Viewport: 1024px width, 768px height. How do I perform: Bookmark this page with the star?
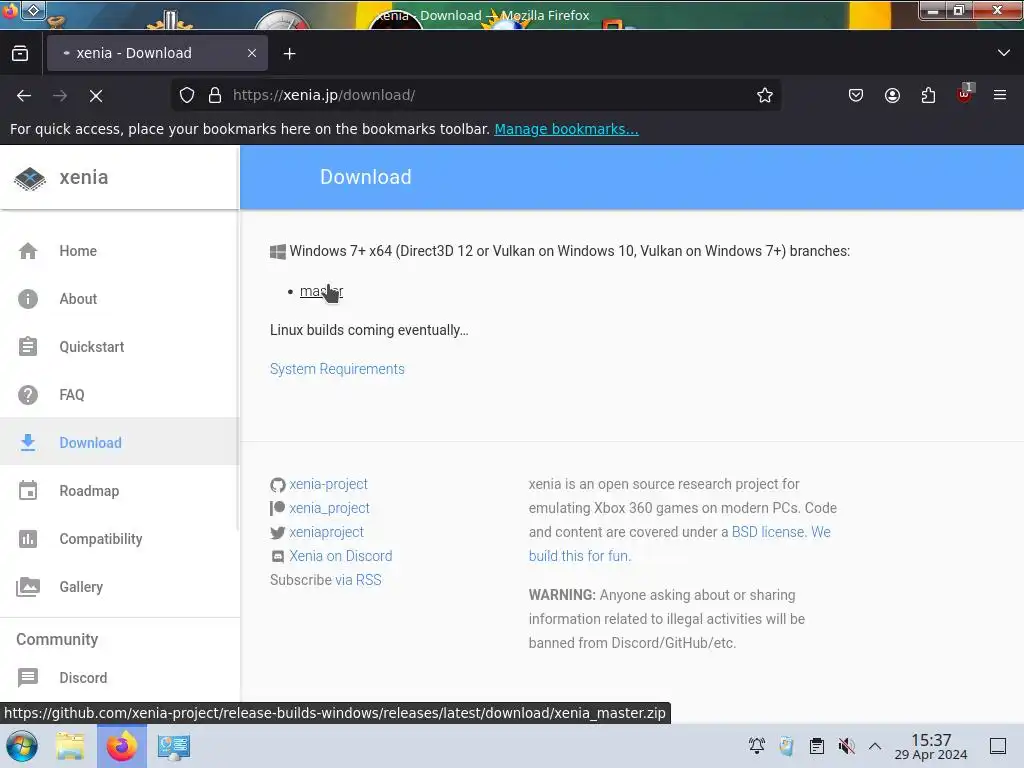click(765, 95)
